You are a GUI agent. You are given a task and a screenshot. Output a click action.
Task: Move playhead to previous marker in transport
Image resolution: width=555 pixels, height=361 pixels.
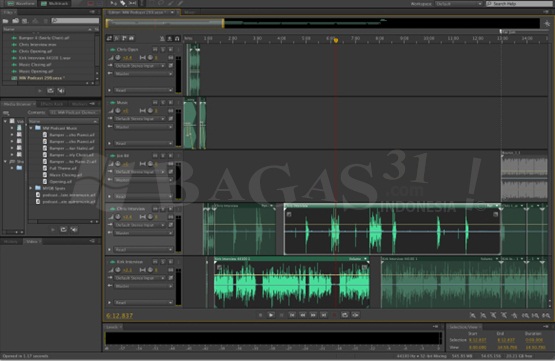pos(292,315)
